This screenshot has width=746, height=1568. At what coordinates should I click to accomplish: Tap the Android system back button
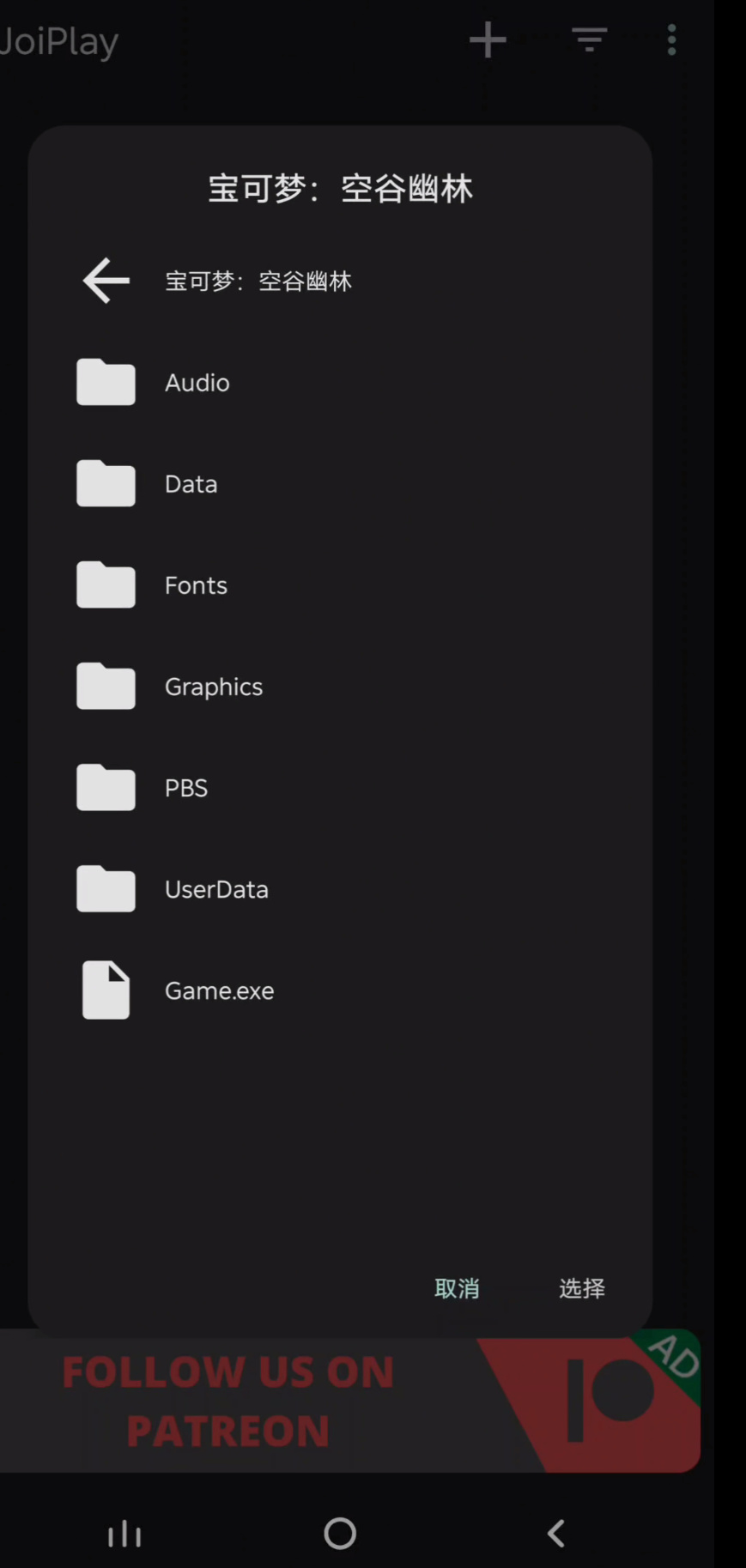pos(556,1534)
